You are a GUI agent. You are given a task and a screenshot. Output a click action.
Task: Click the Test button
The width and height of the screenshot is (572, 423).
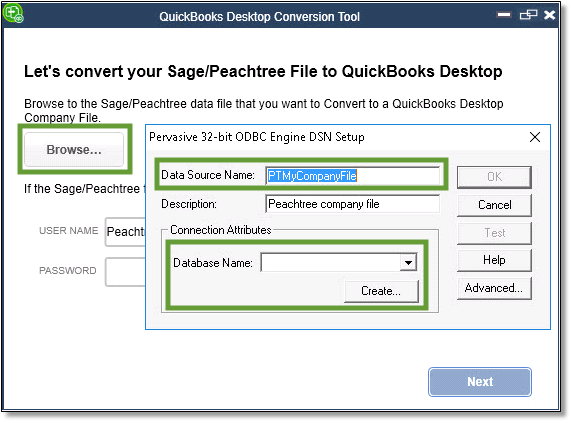pos(494,233)
